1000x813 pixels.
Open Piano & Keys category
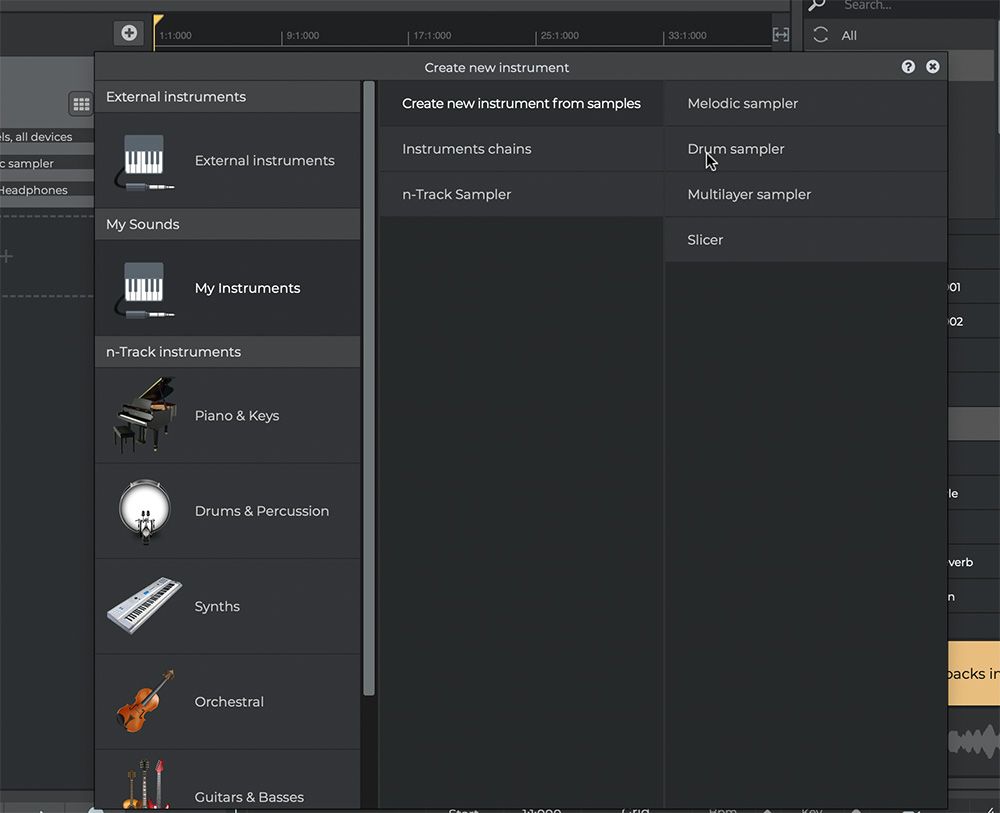(x=228, y=415)
